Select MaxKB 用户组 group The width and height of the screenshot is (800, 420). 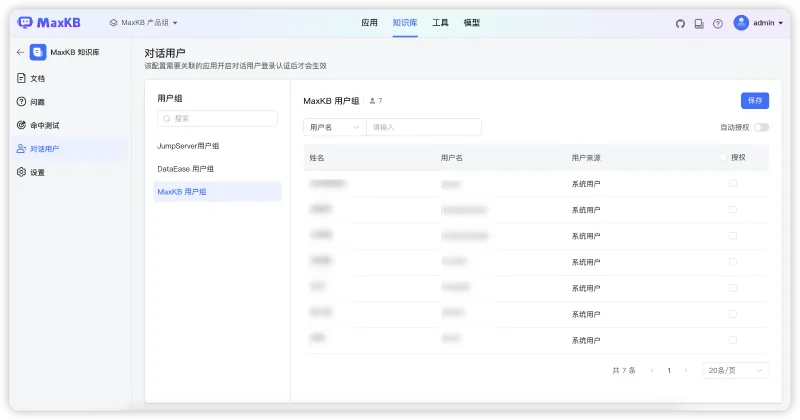click(x=217, y=192)
